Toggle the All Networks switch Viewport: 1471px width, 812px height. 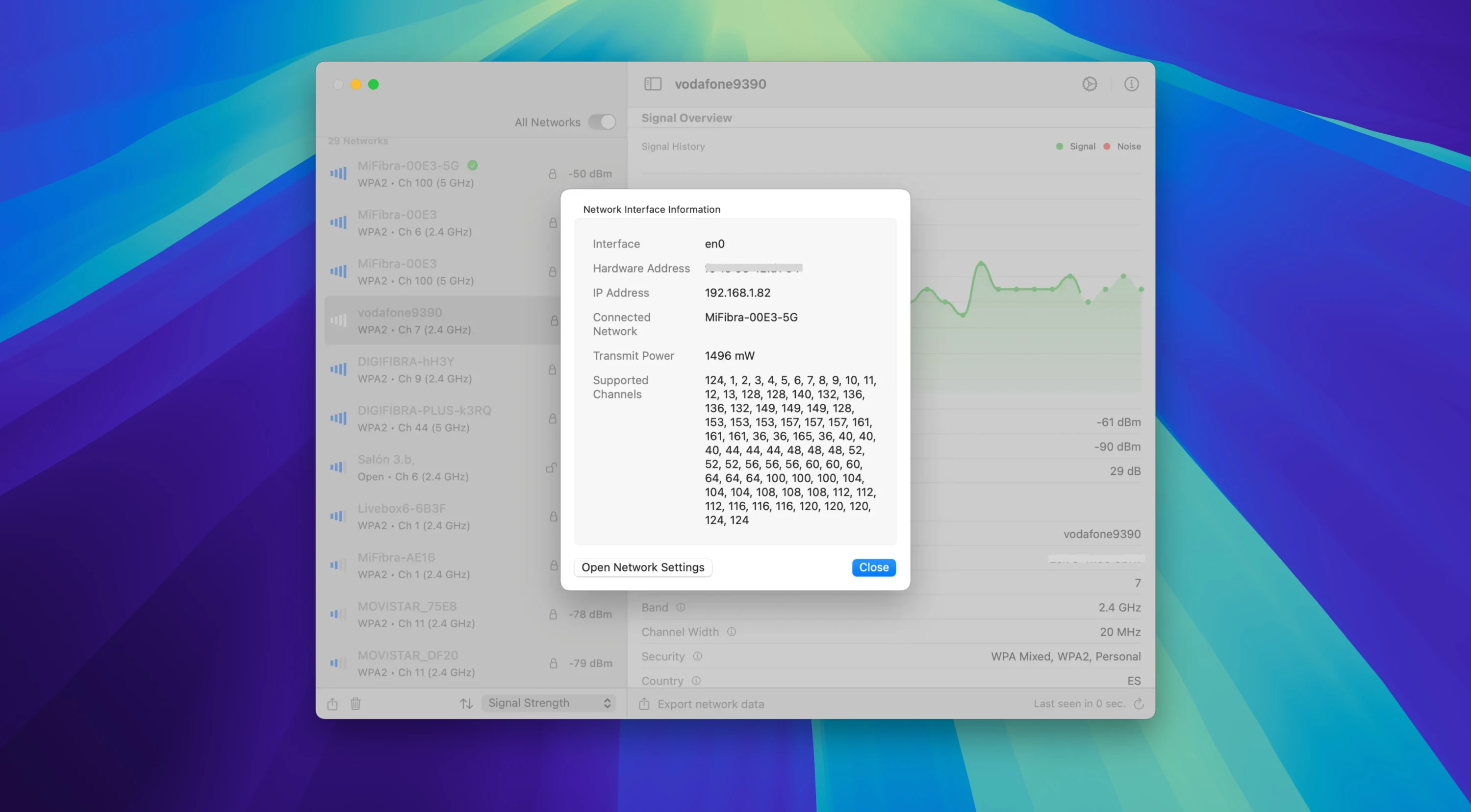pyautogui.click(x=602, y=122)
